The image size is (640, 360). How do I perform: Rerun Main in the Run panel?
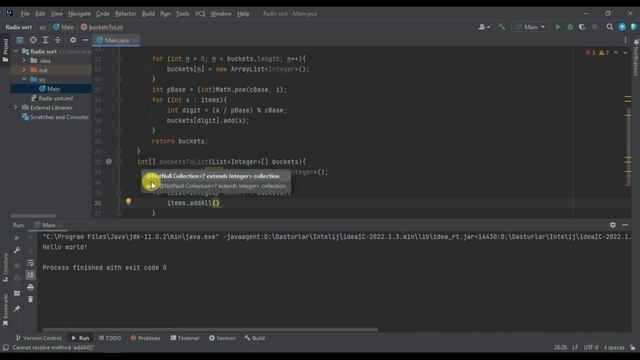17,238
